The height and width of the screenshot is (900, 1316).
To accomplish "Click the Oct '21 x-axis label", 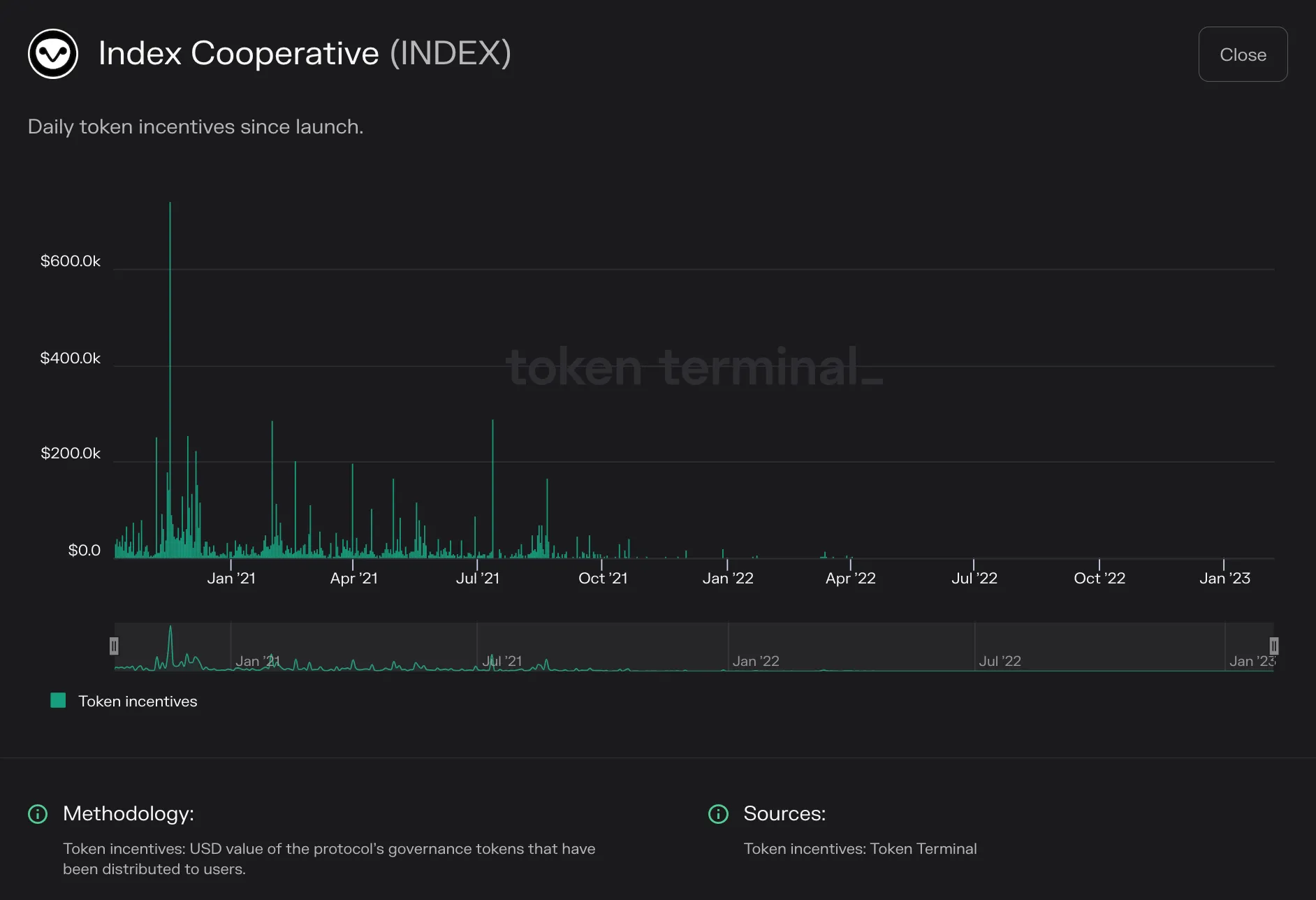I will [603, 578].
